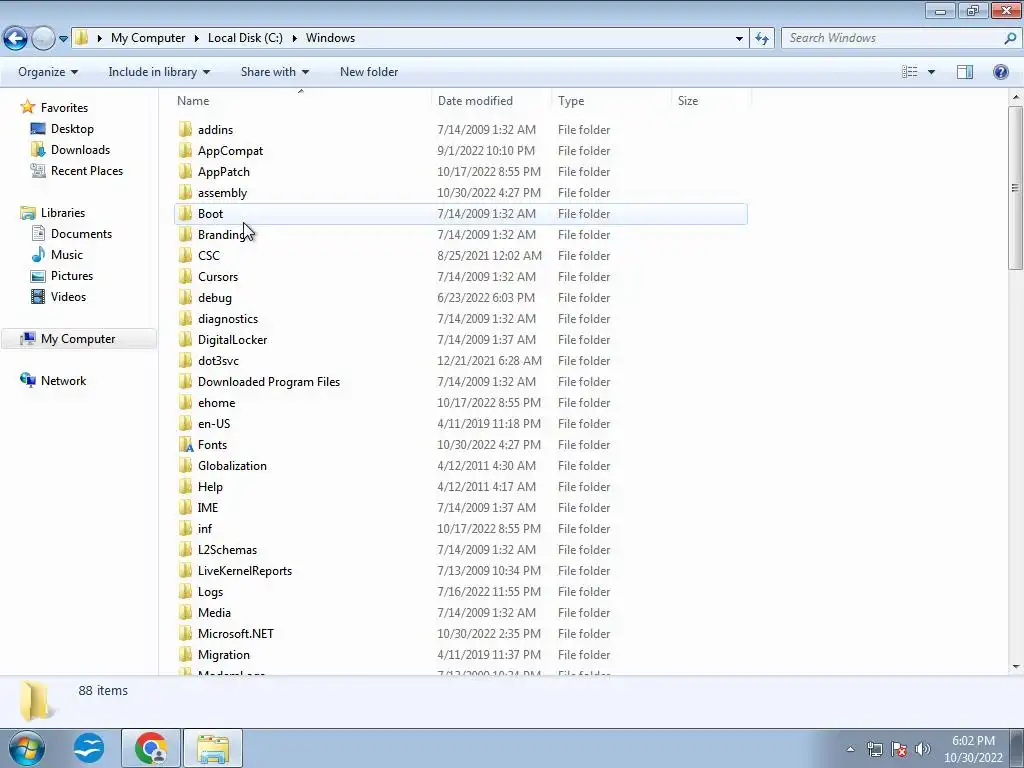Open the Include in library menu
Image resolution: width=1024 pixels, height=768 pixels.
(159, 72)
